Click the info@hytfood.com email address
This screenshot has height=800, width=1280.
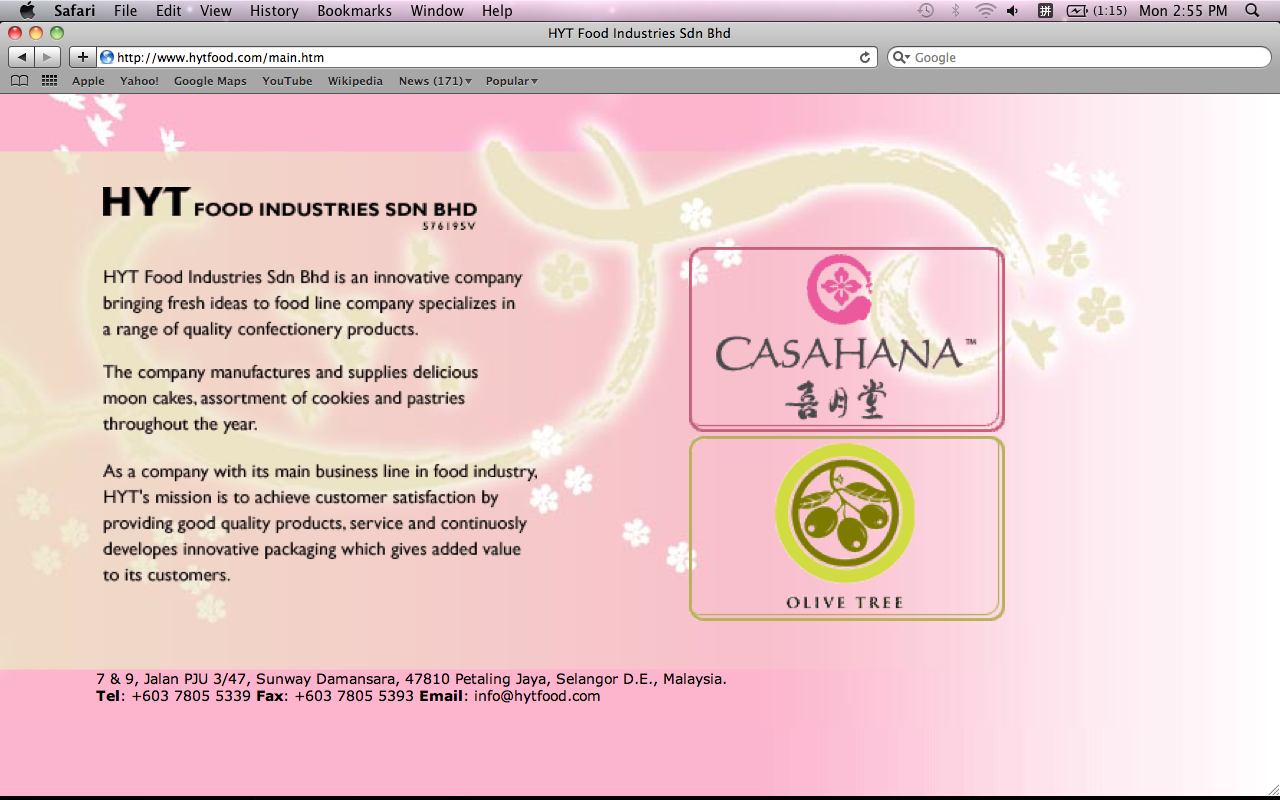(537, 696)
